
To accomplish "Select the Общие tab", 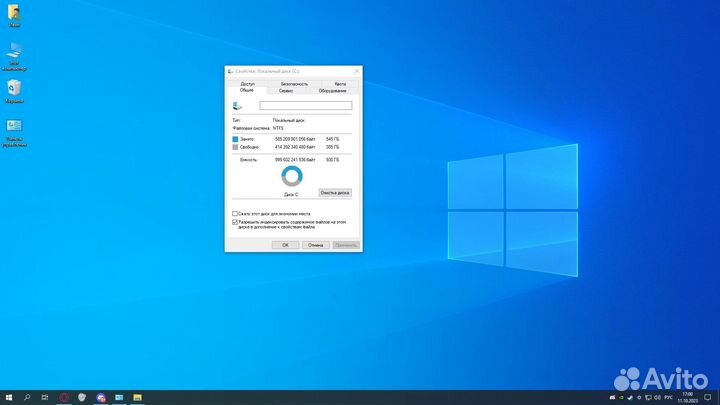I will click(x=247, y=90).
